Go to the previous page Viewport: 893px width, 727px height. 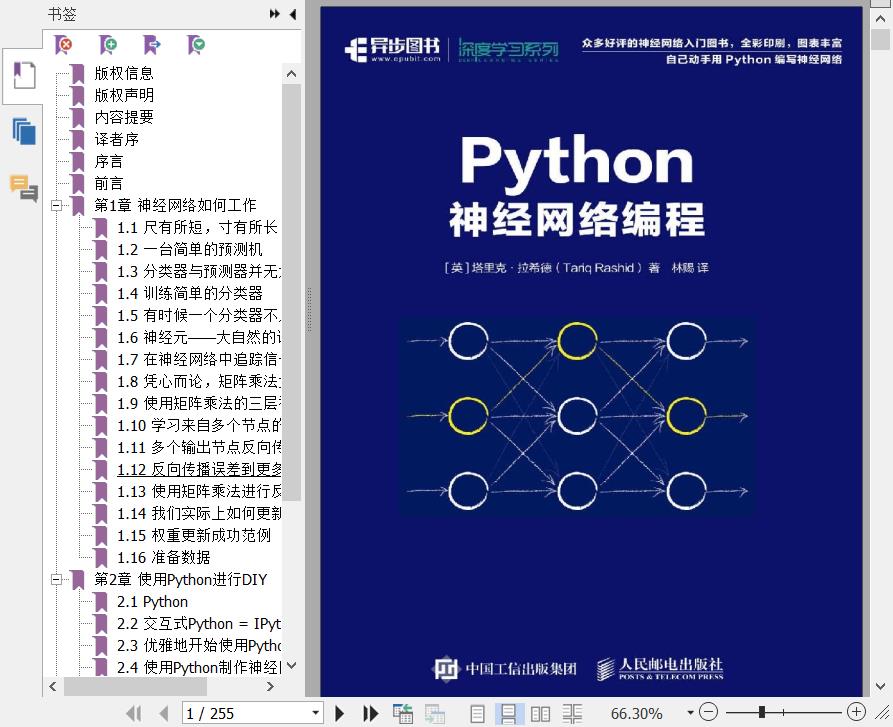pyautogui.click(x=165, y=713)
